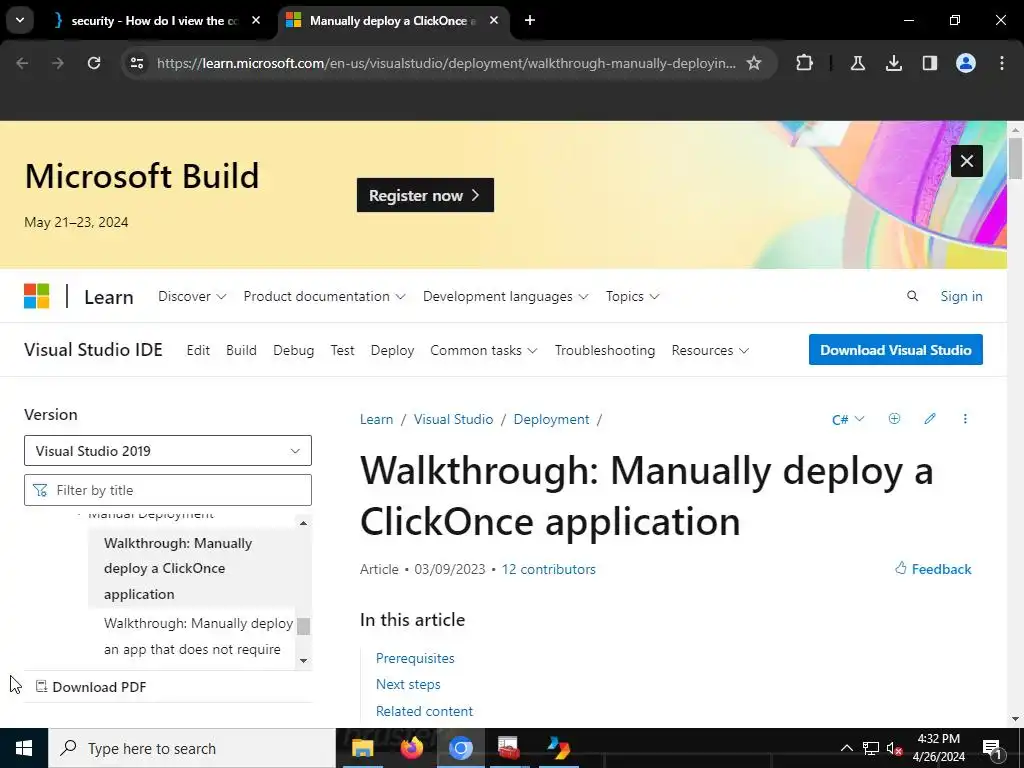Screen dimensions: 1024x768
Task: Open the Chrome profile avatar
Action: pos(966,63)
